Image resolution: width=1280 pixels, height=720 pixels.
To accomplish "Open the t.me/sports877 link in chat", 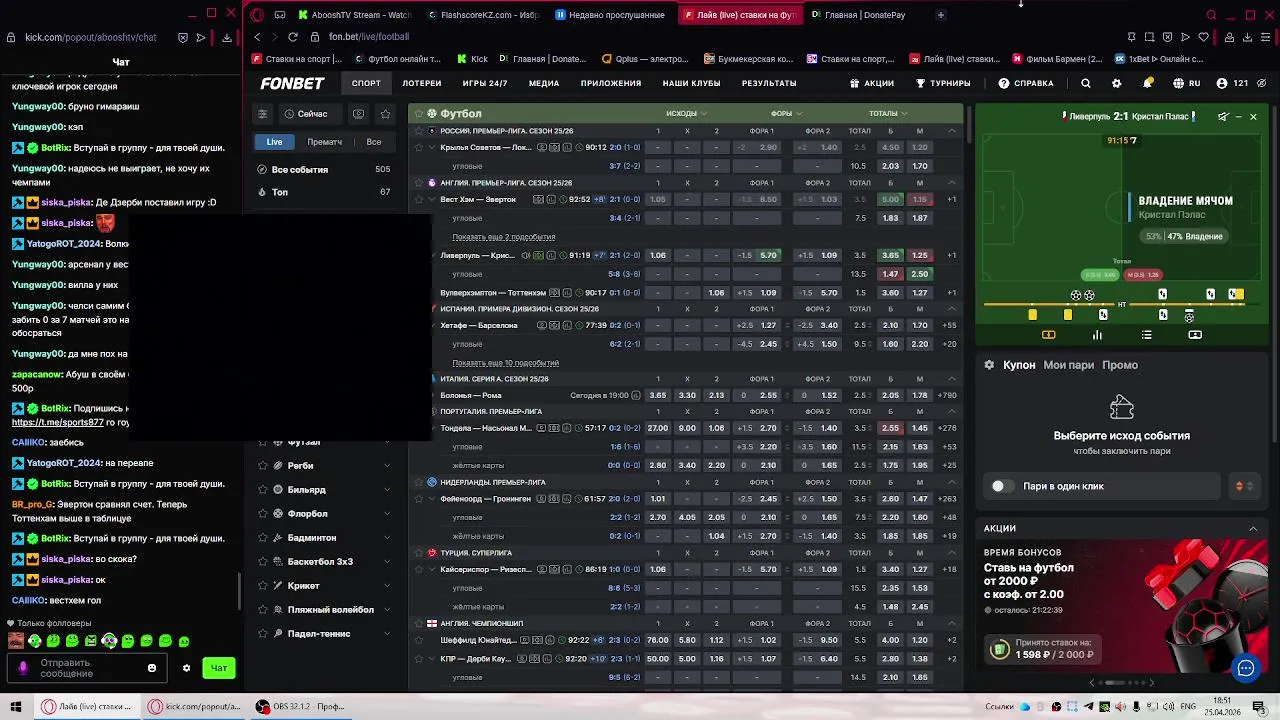I will (57, 422).
